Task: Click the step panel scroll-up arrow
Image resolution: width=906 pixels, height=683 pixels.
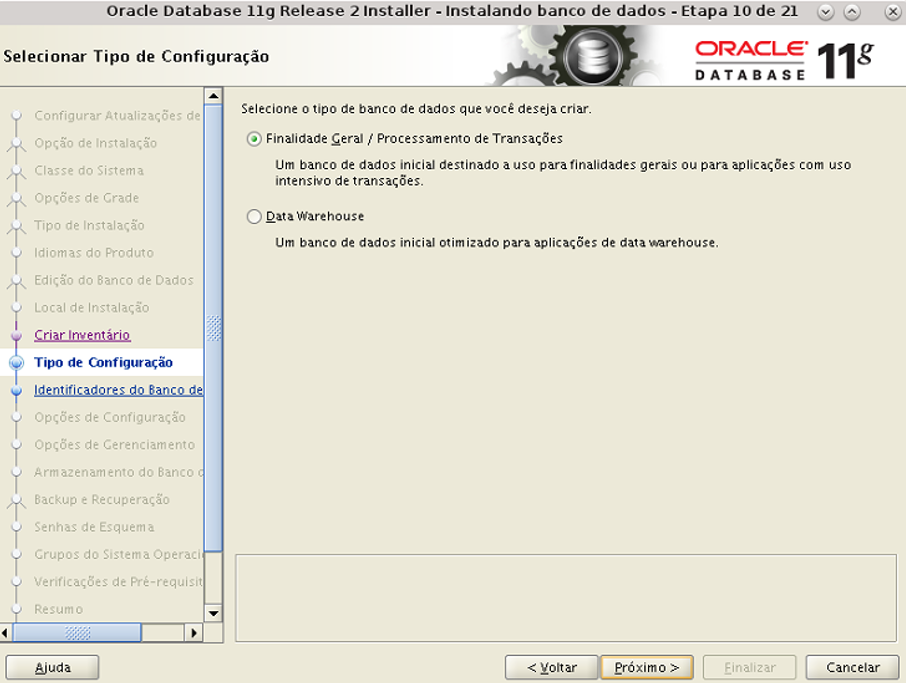Action: (x=213, y=96)
